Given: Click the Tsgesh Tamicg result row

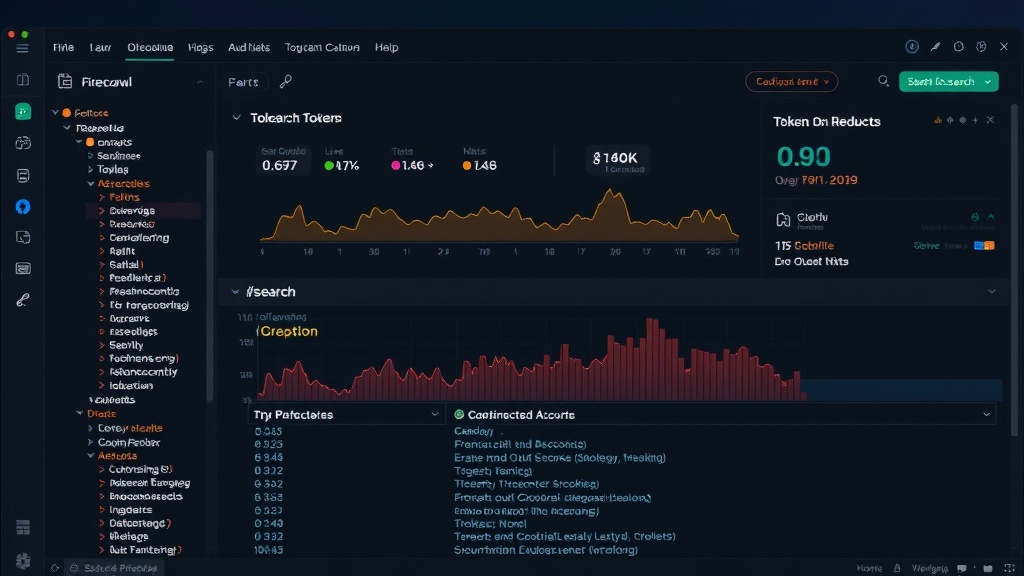Looking at the screenshot, I should coord(493,471).
